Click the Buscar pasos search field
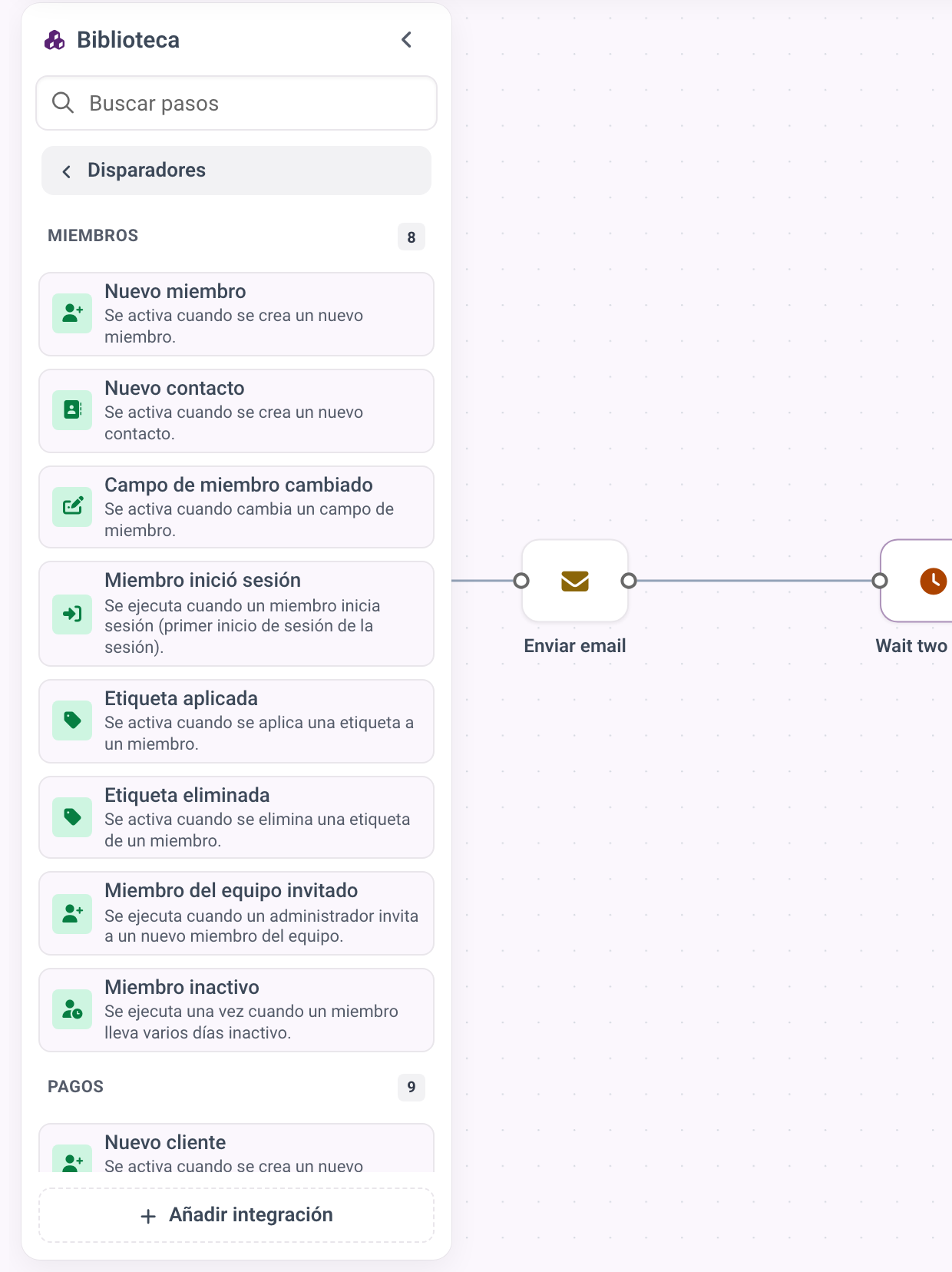The image size is (952, 1272). pos(236,103)
